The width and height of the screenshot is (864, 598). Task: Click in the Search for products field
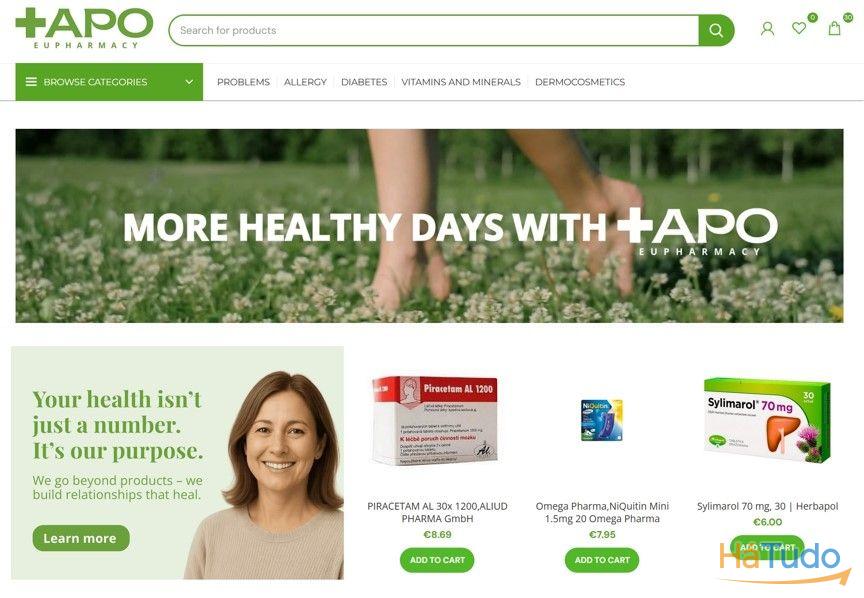tap(434, 30)
